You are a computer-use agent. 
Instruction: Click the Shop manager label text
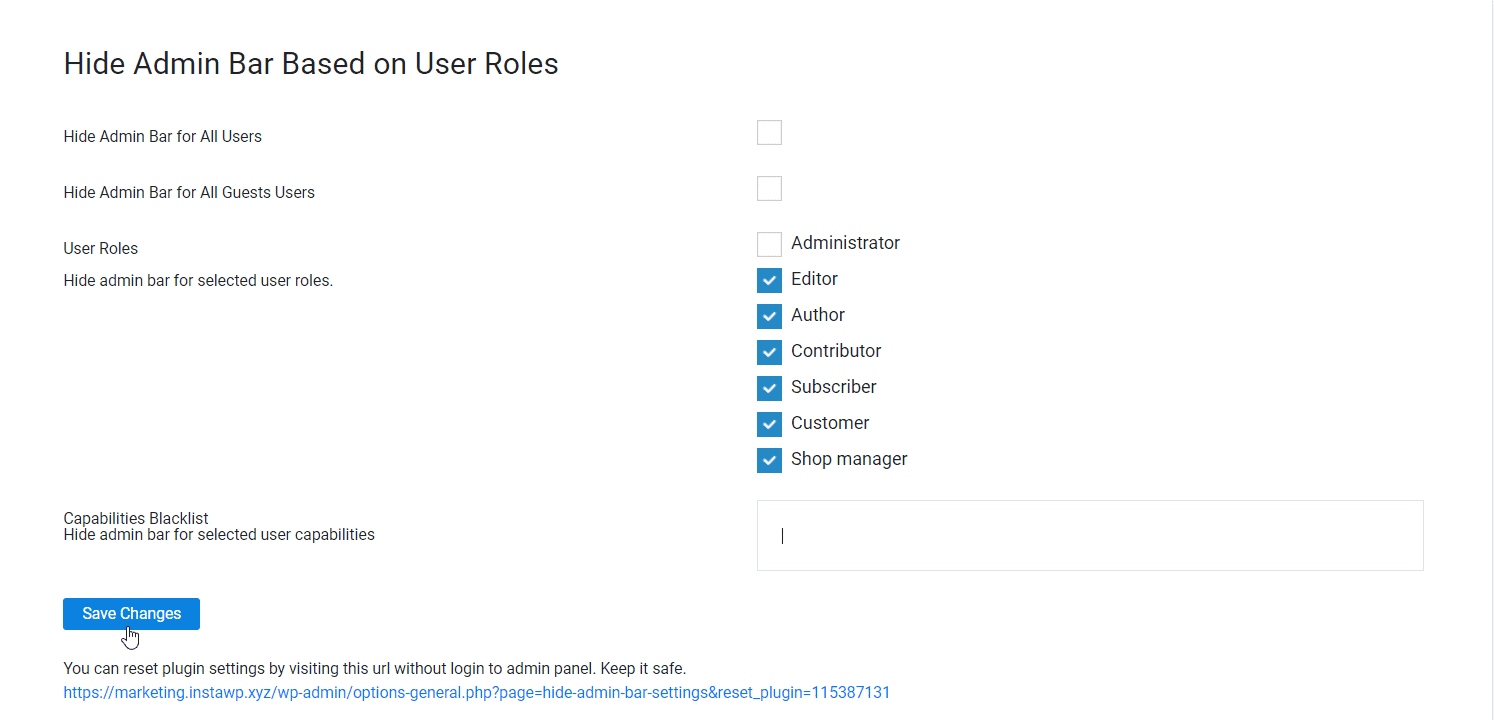pyautogui.click(x=849, y=459)
